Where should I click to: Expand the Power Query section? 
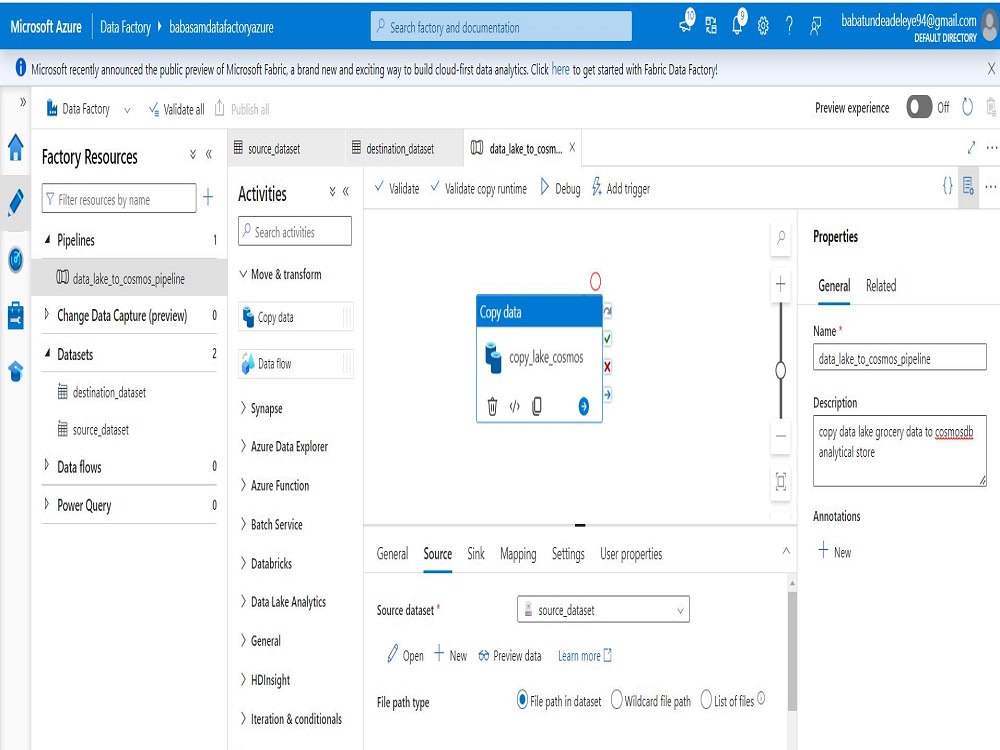pos(47,504)
